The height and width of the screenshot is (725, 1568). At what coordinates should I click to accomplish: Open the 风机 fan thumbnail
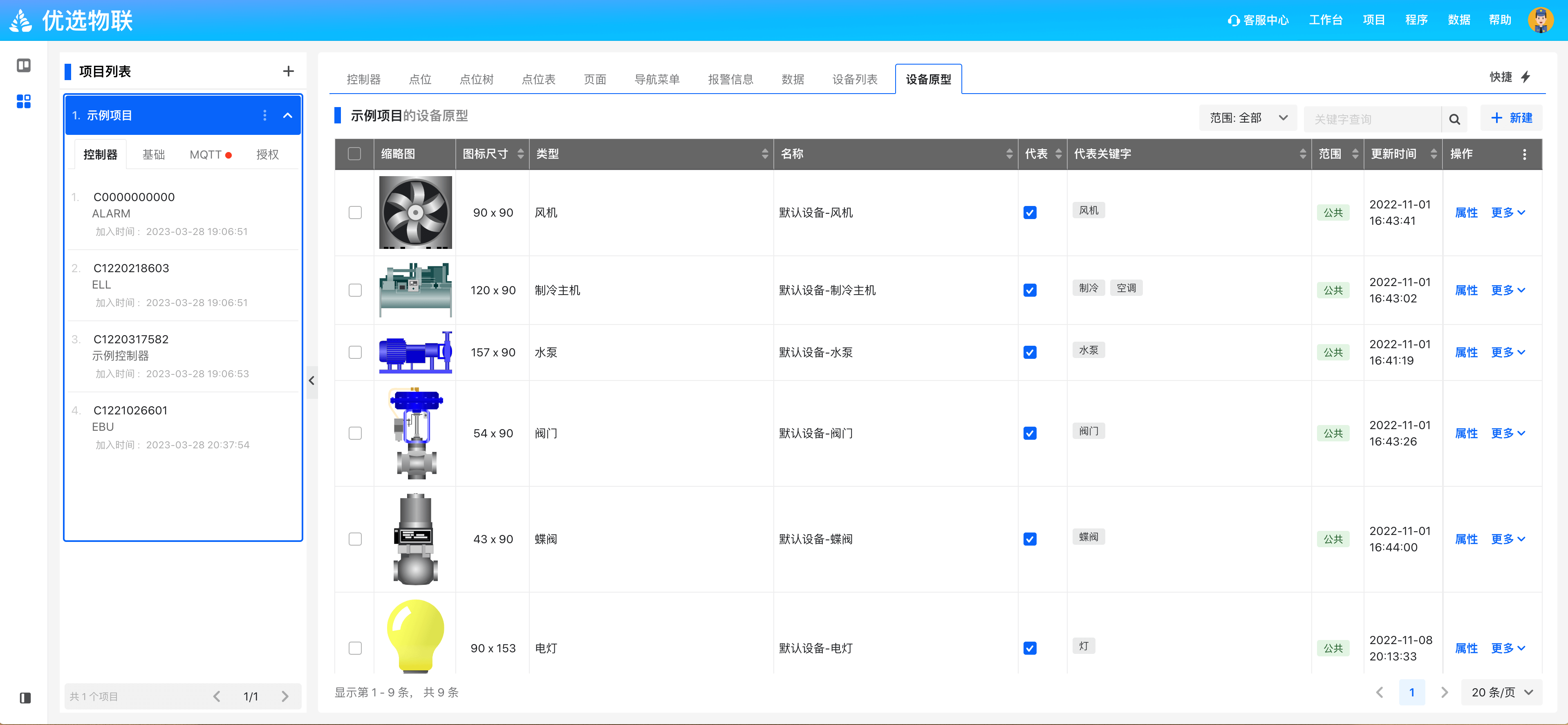tap(415, 213)
